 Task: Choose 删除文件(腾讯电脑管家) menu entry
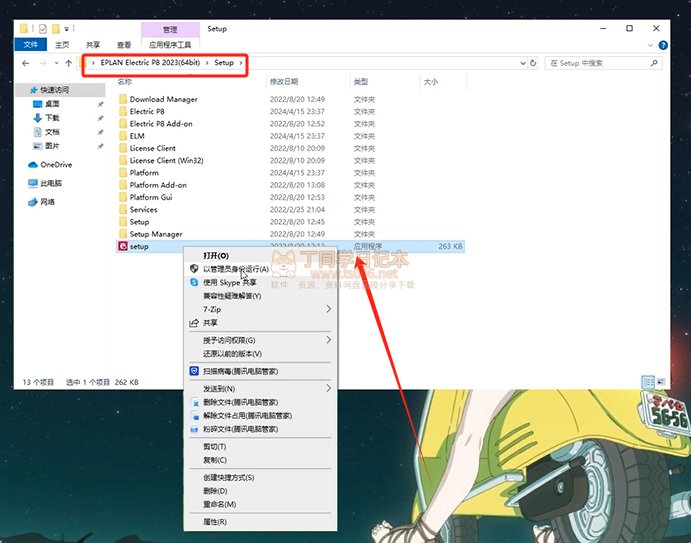pyautogui.click(x=260, y=402)
